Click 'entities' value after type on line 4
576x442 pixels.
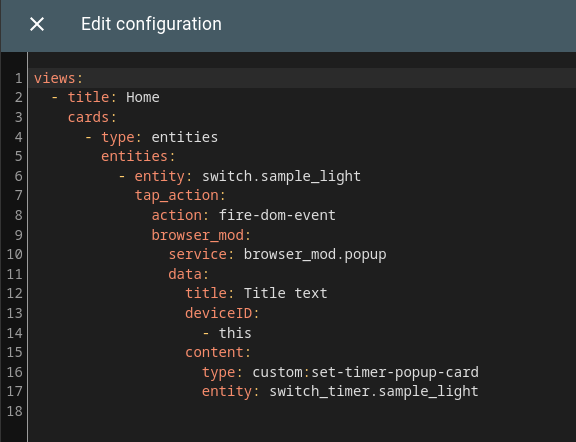(184, 137)
